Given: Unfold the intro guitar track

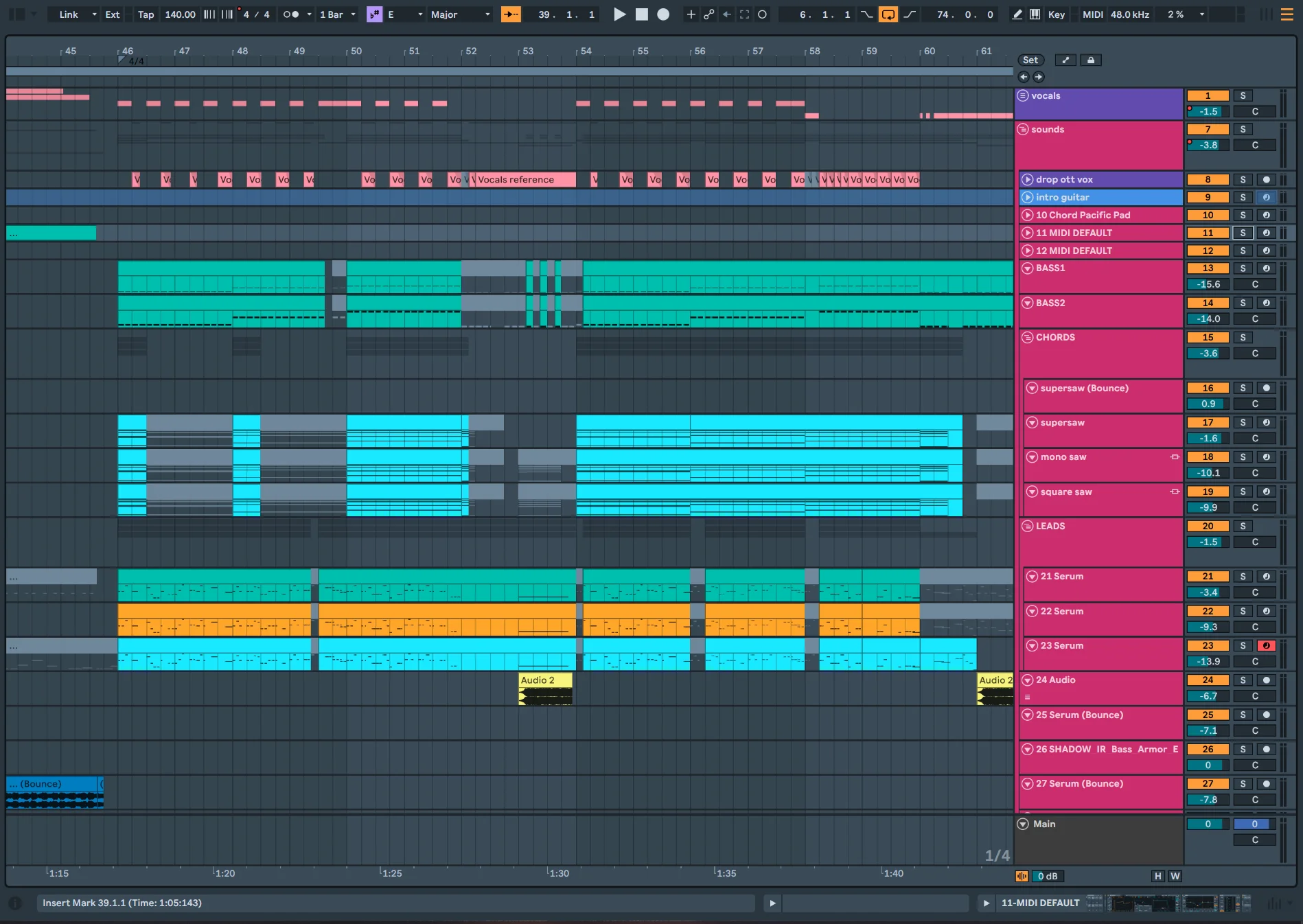Looking at the screenshot, I should [1027, 198].
